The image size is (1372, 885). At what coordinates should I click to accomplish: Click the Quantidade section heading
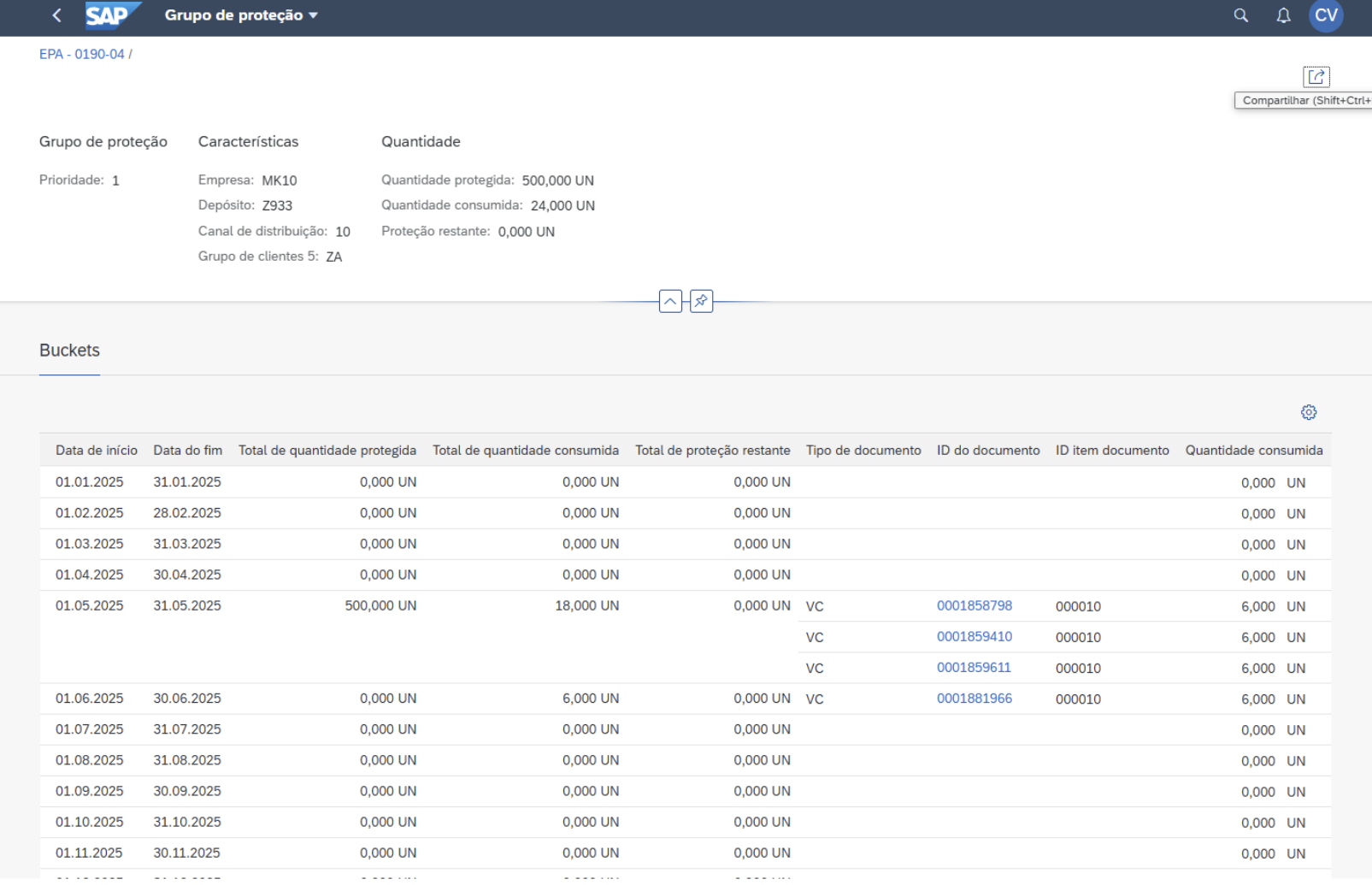421,141
